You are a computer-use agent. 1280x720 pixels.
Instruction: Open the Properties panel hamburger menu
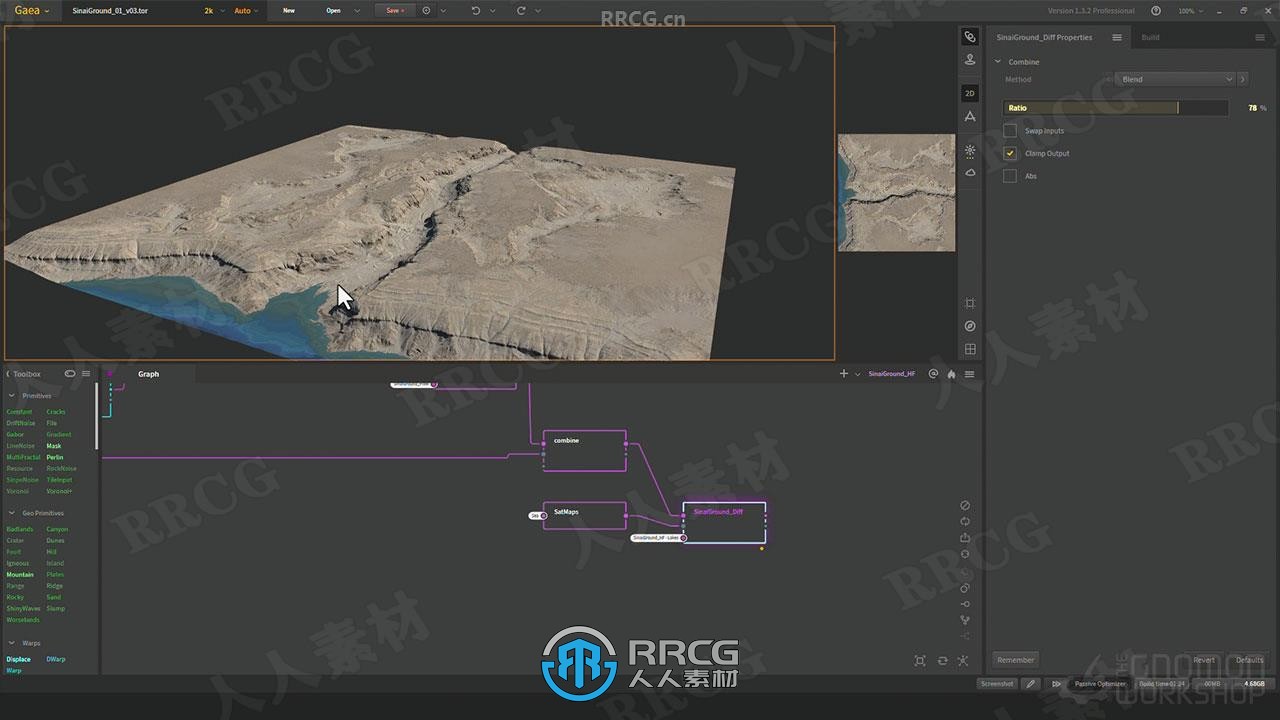1117,37
